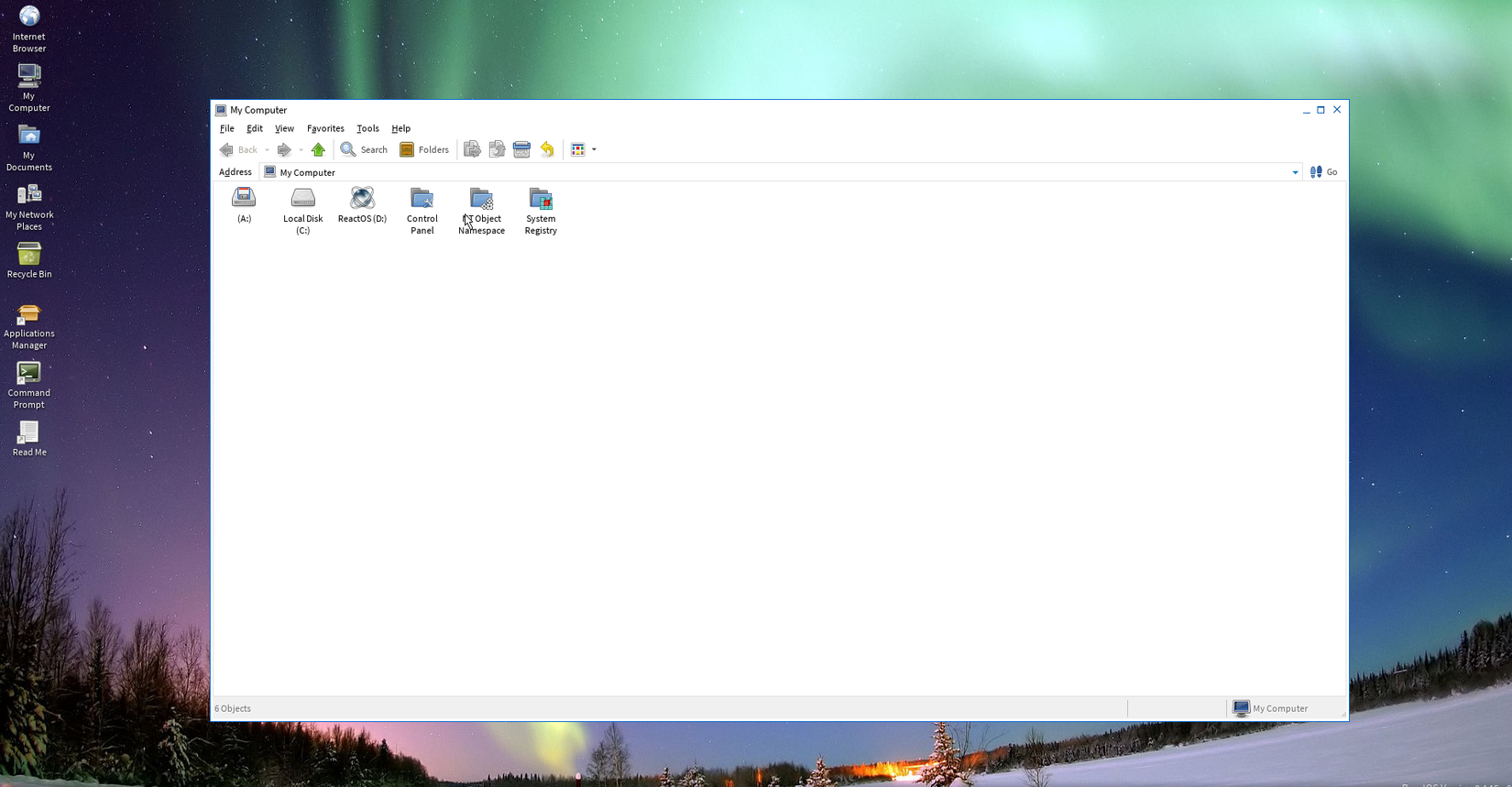Minimize the My Computer window
The height and width of the screenshot is (787, 1512).
tap(1306, 110)
